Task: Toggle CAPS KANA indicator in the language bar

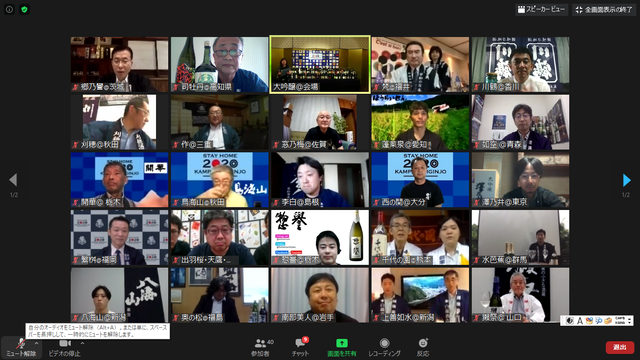Action: tap(620, 321)
